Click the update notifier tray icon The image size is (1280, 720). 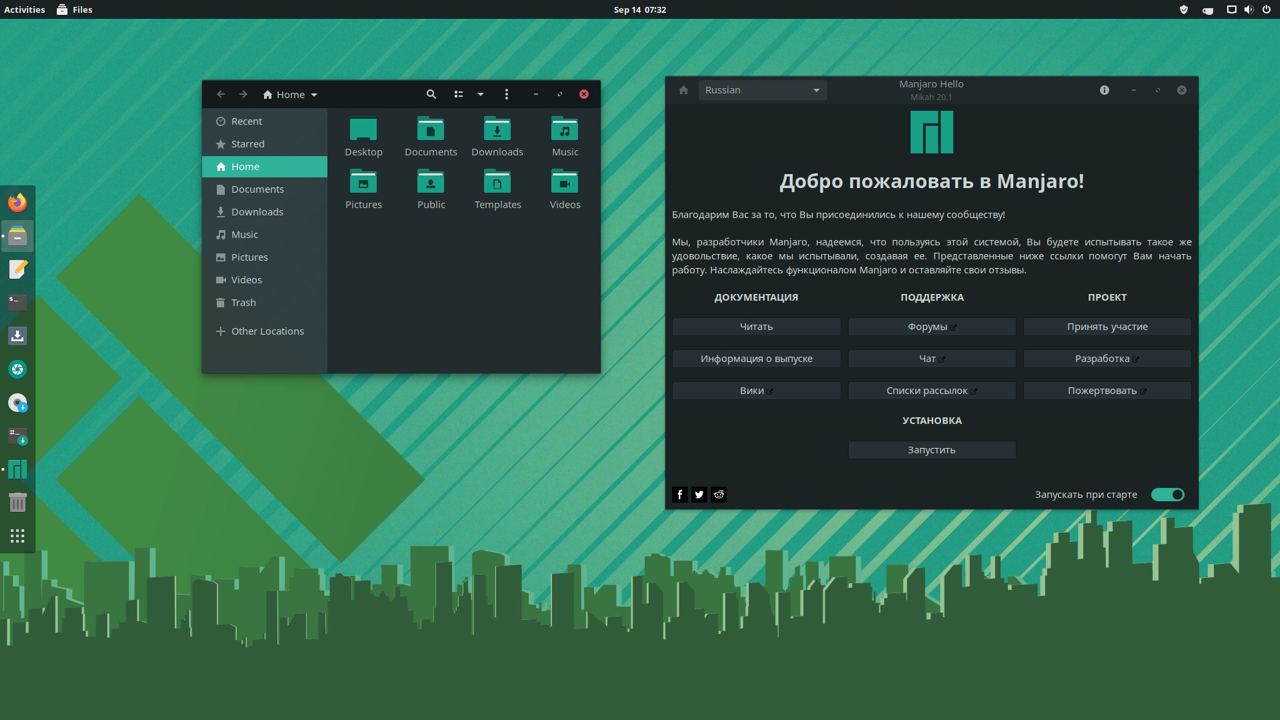(1208, 9)
